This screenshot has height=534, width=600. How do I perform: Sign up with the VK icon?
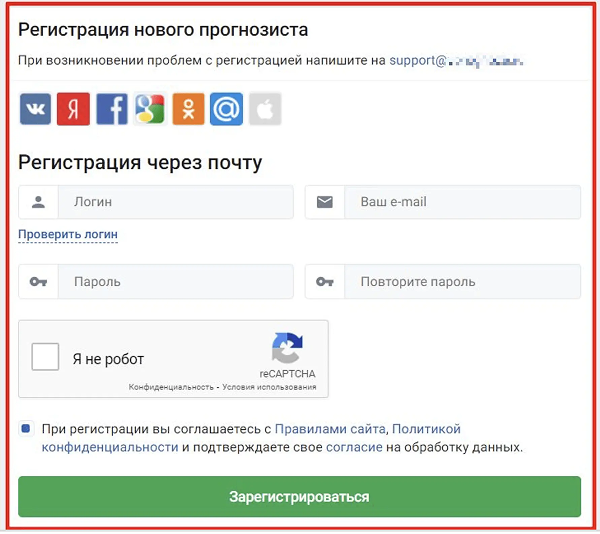(x=35, y=109)
